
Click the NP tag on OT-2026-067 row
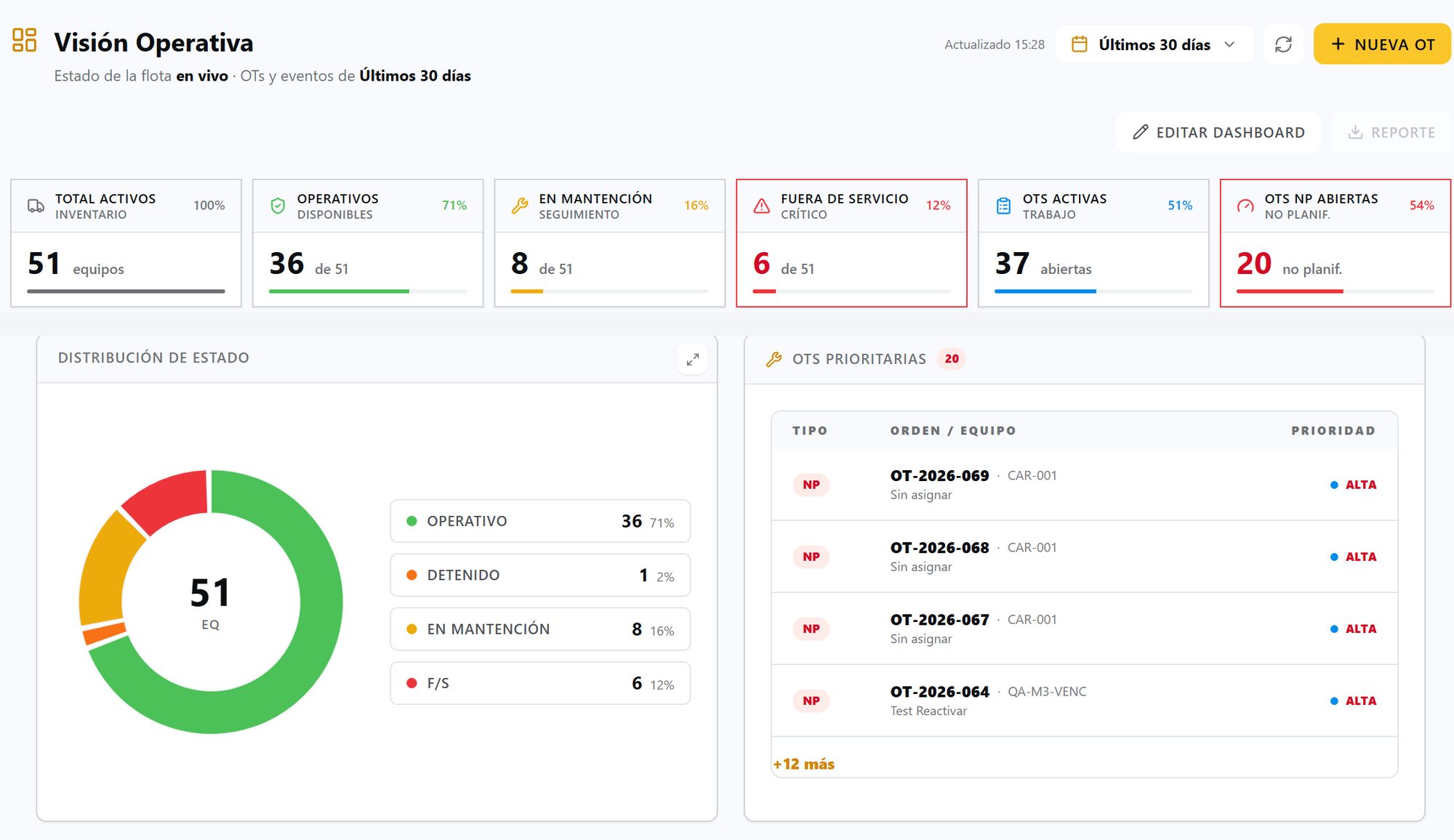(811, 629)
